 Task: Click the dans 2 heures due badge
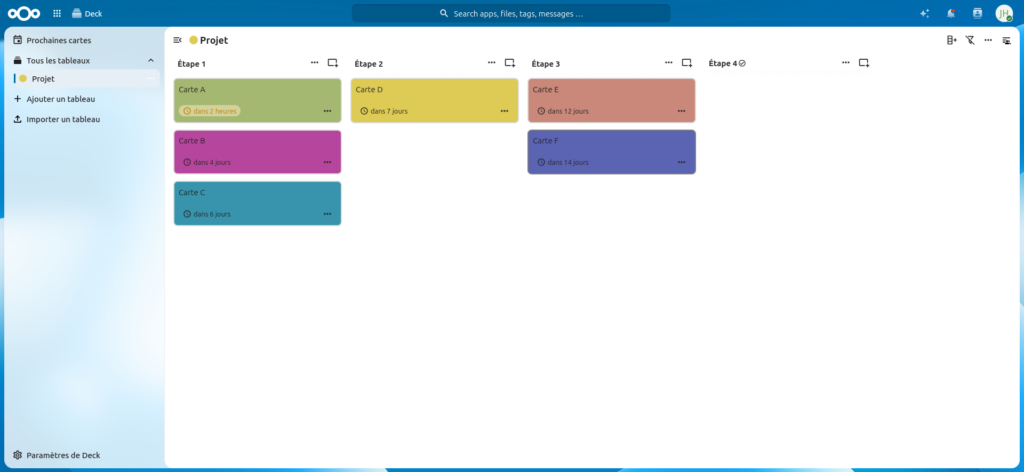[x=210, y=111]
